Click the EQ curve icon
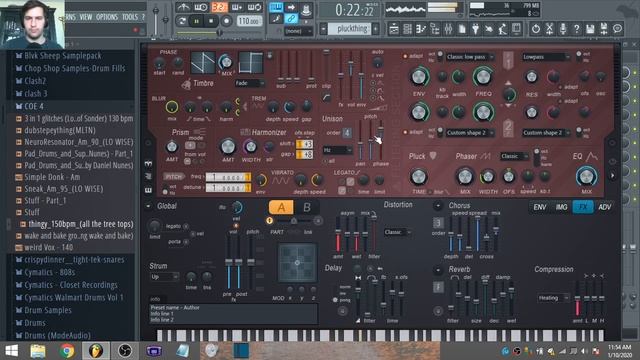Screen dimensions: 640x360 pyautogui.click(x=591, y=156)
